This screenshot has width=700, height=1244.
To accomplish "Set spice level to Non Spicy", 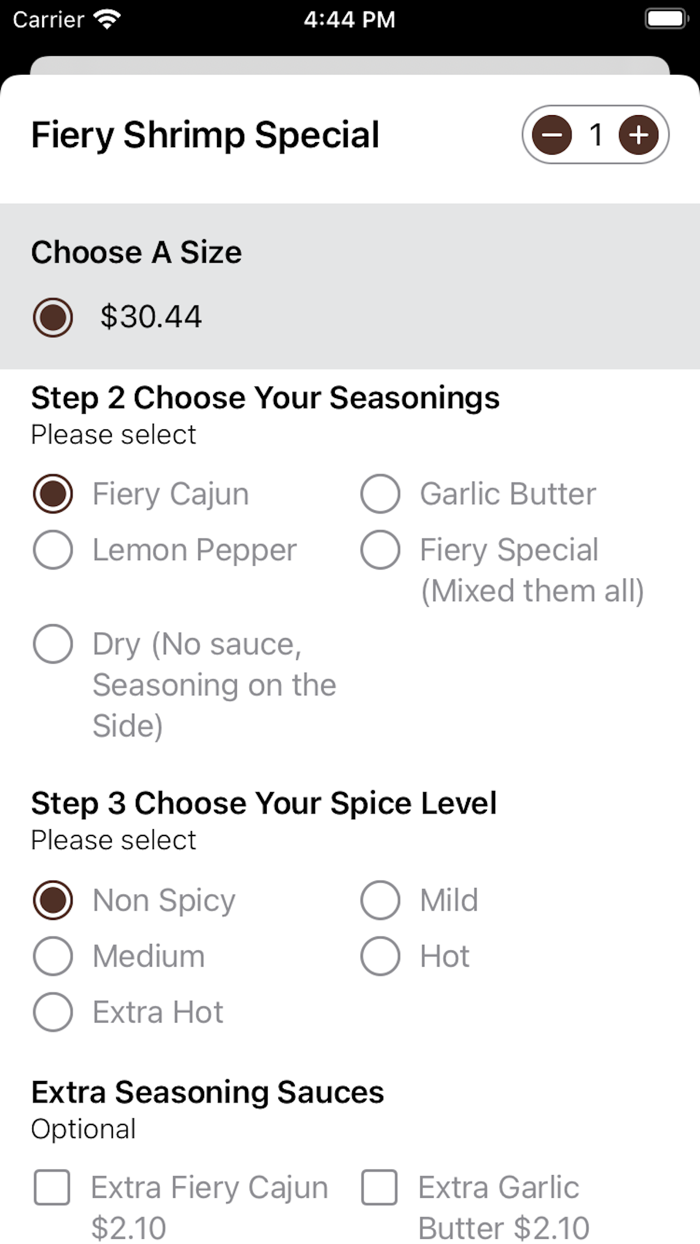I will pyautogui.click(x=53, y=900).
